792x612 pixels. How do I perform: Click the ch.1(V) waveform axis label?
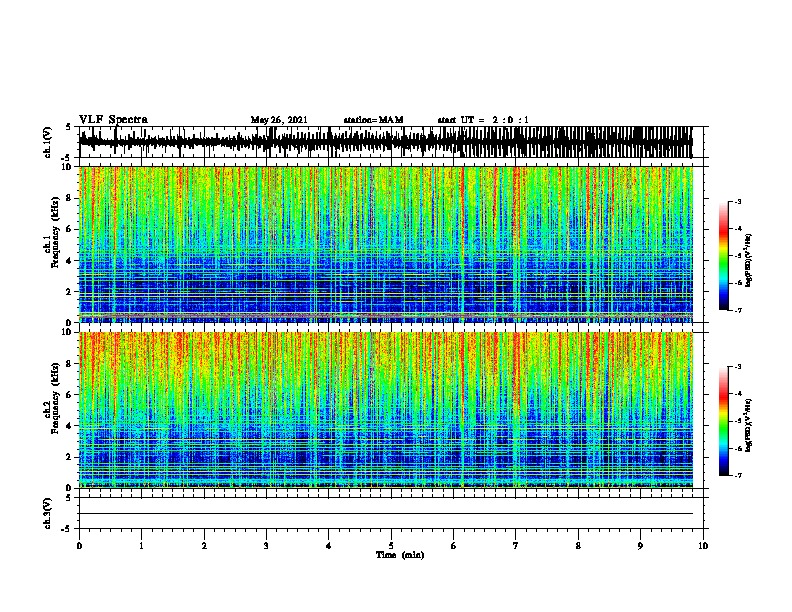click(x=48, y=142)
